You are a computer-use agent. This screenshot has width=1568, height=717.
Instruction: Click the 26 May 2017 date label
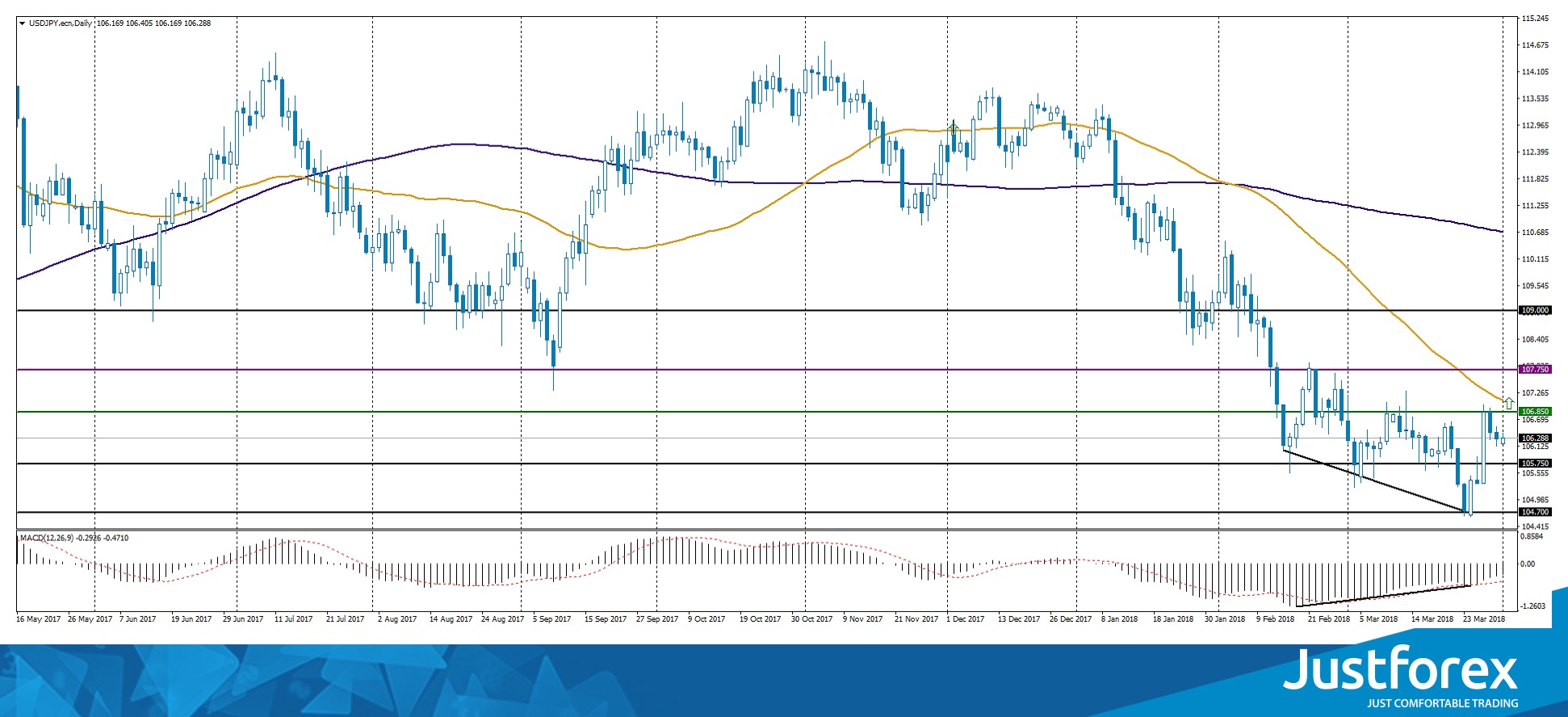pyautogui.click(x=90, y=619)
